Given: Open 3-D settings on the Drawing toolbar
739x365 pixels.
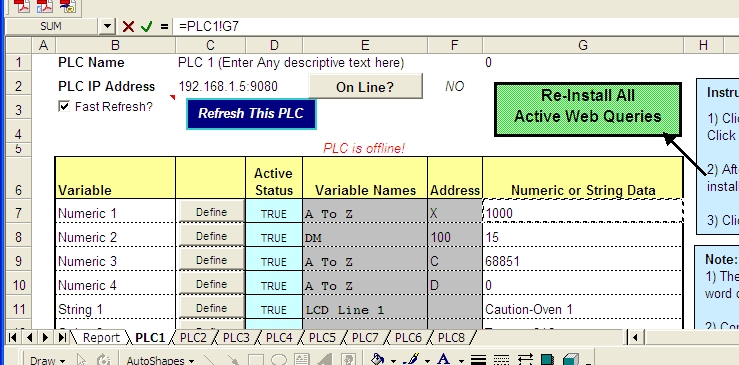Looking at the screenshot, I should tap(571, 360).
